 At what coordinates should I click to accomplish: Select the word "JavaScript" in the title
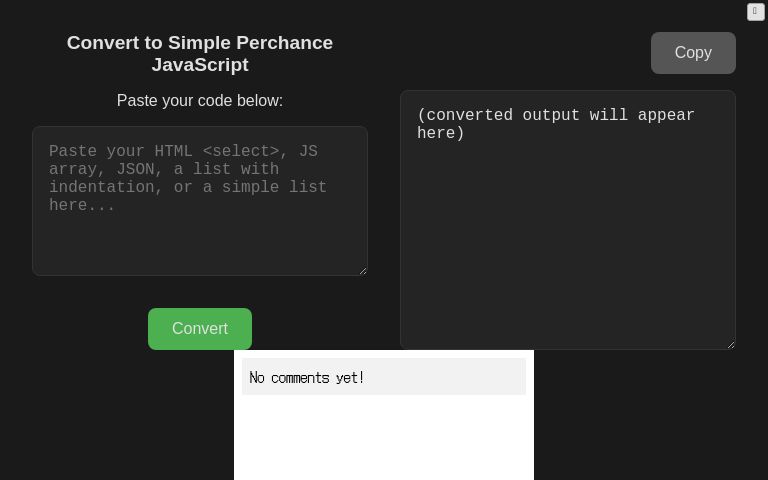200,65
